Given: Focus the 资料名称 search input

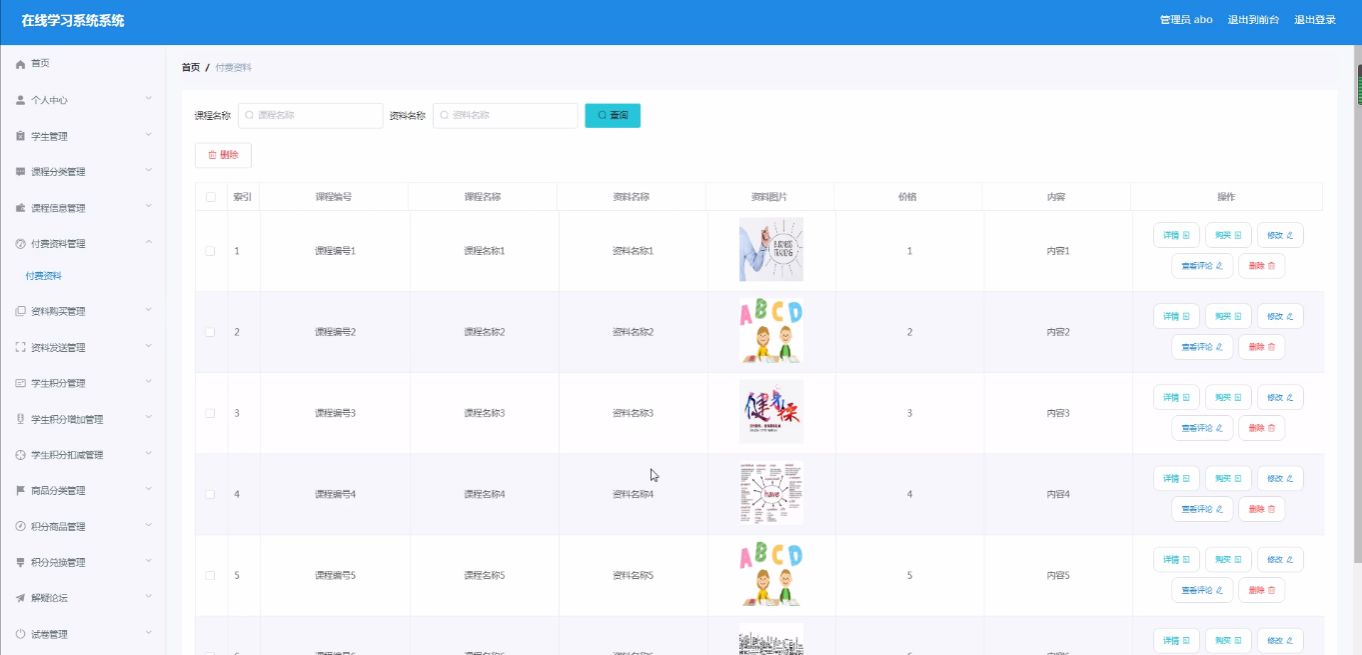Looking at the screenshot, I should pyautogui.click(x=505, y=116).
